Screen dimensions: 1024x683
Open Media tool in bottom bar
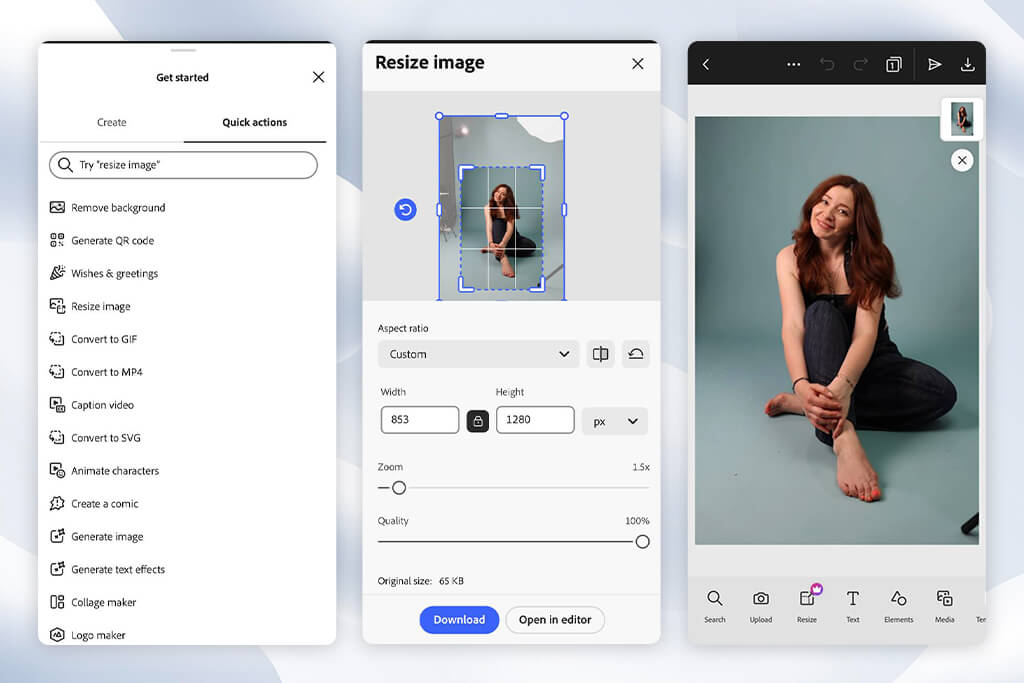click(x=944, y=606)
